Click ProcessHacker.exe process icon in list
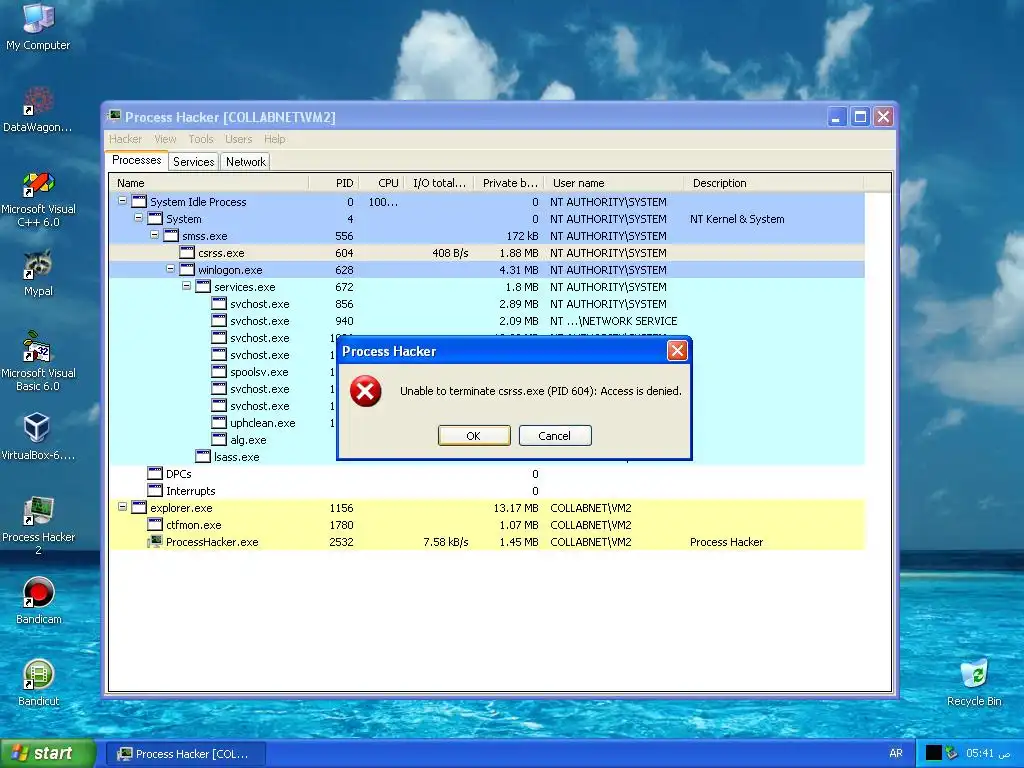 pos(155,541)
